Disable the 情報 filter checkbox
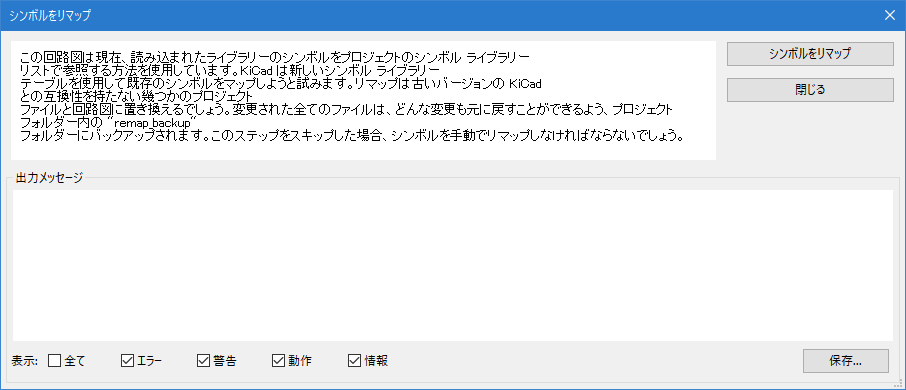This screenshot has width=906, height=390. tap(354, 361)
